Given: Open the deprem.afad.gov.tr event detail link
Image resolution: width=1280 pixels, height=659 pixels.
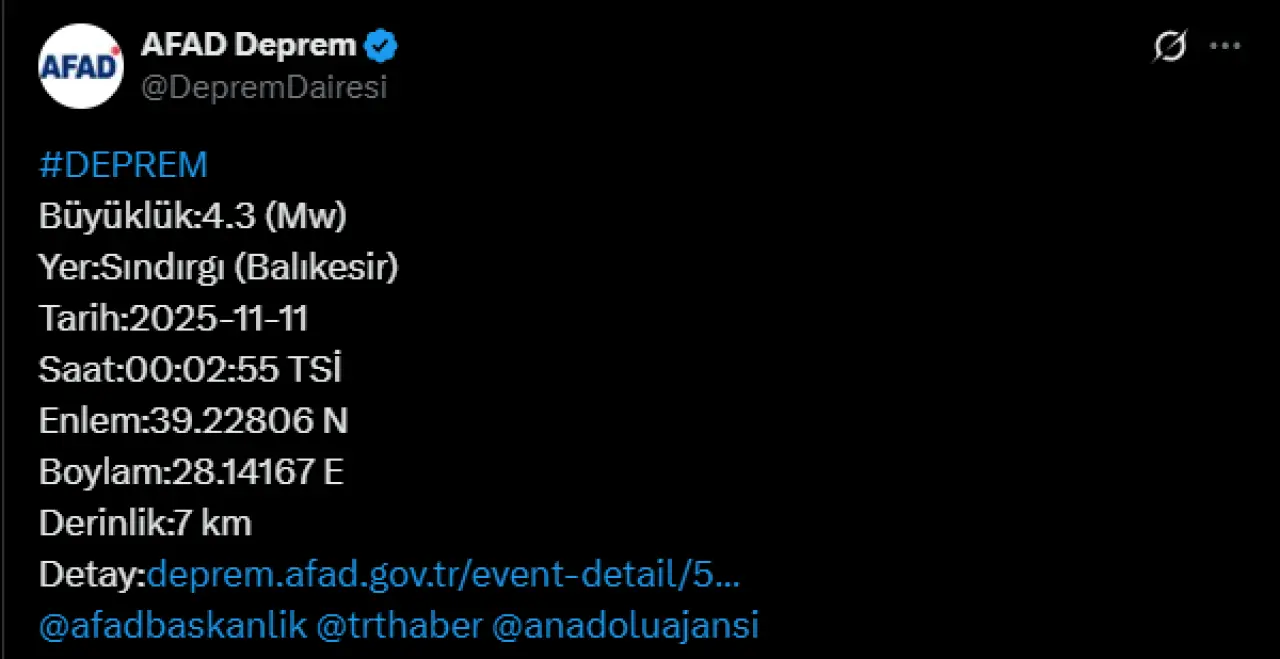Looking at the screenshot, I should 443,575.
